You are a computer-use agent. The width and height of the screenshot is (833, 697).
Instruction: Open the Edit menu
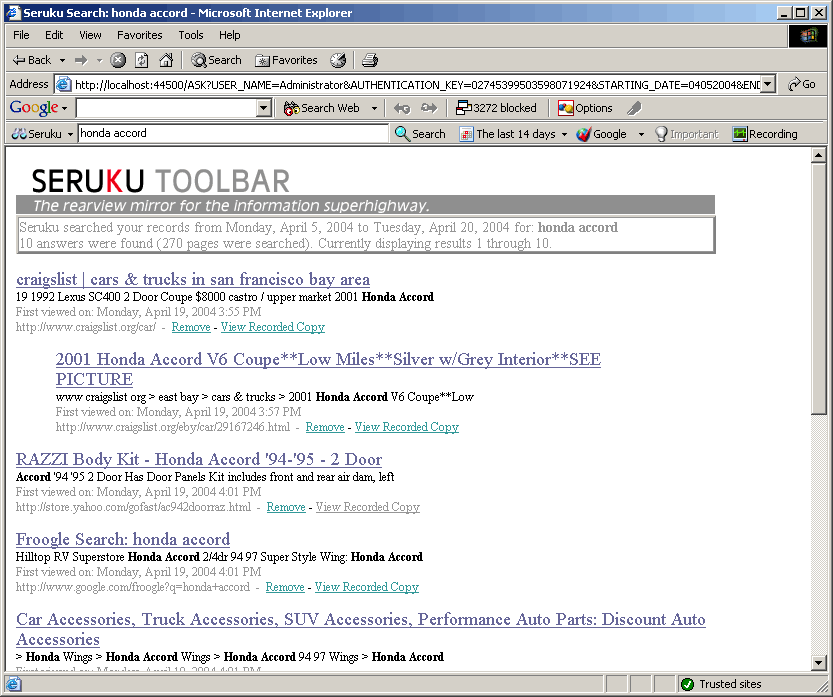[x=54, y=35]
